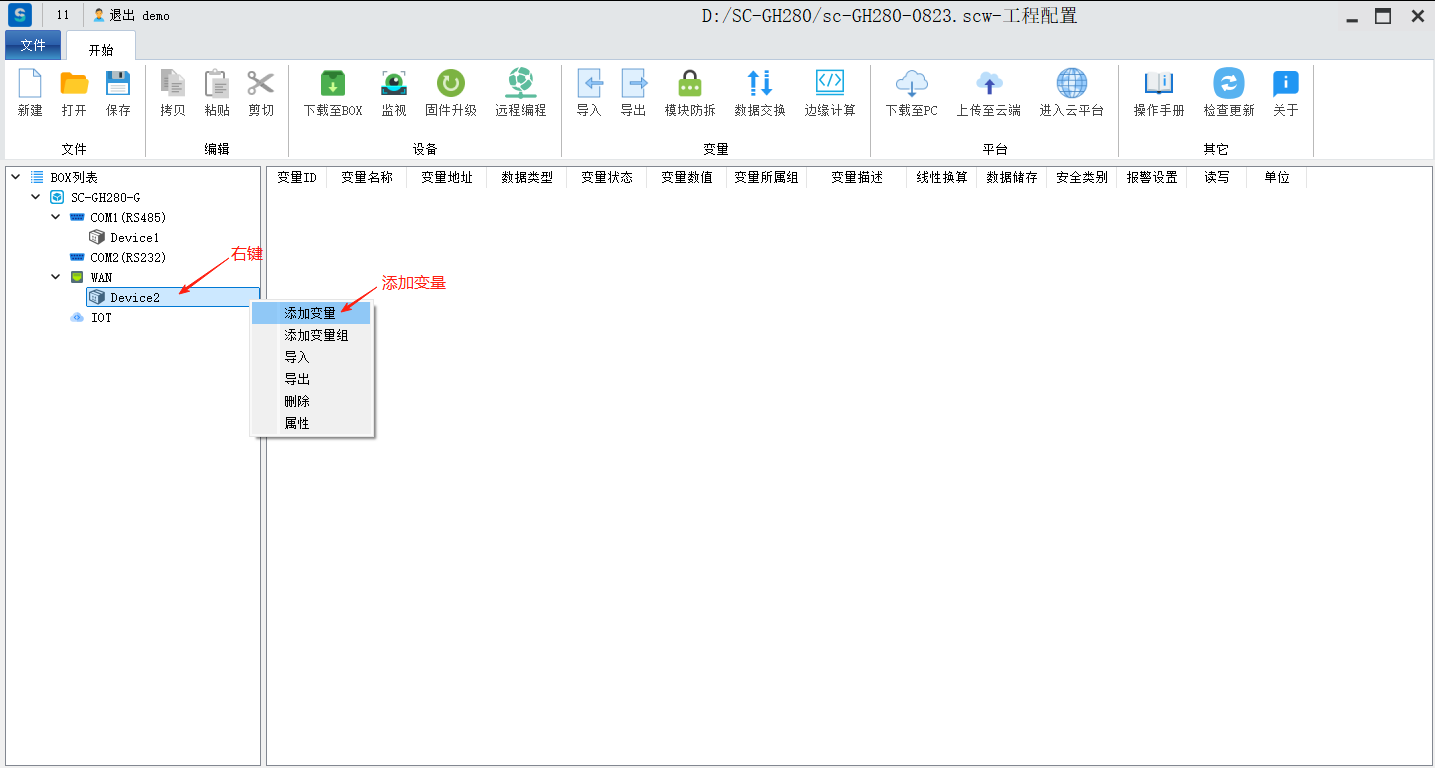
Task: Open 远程编程 remote programming
Action: [x=520, y=84]
